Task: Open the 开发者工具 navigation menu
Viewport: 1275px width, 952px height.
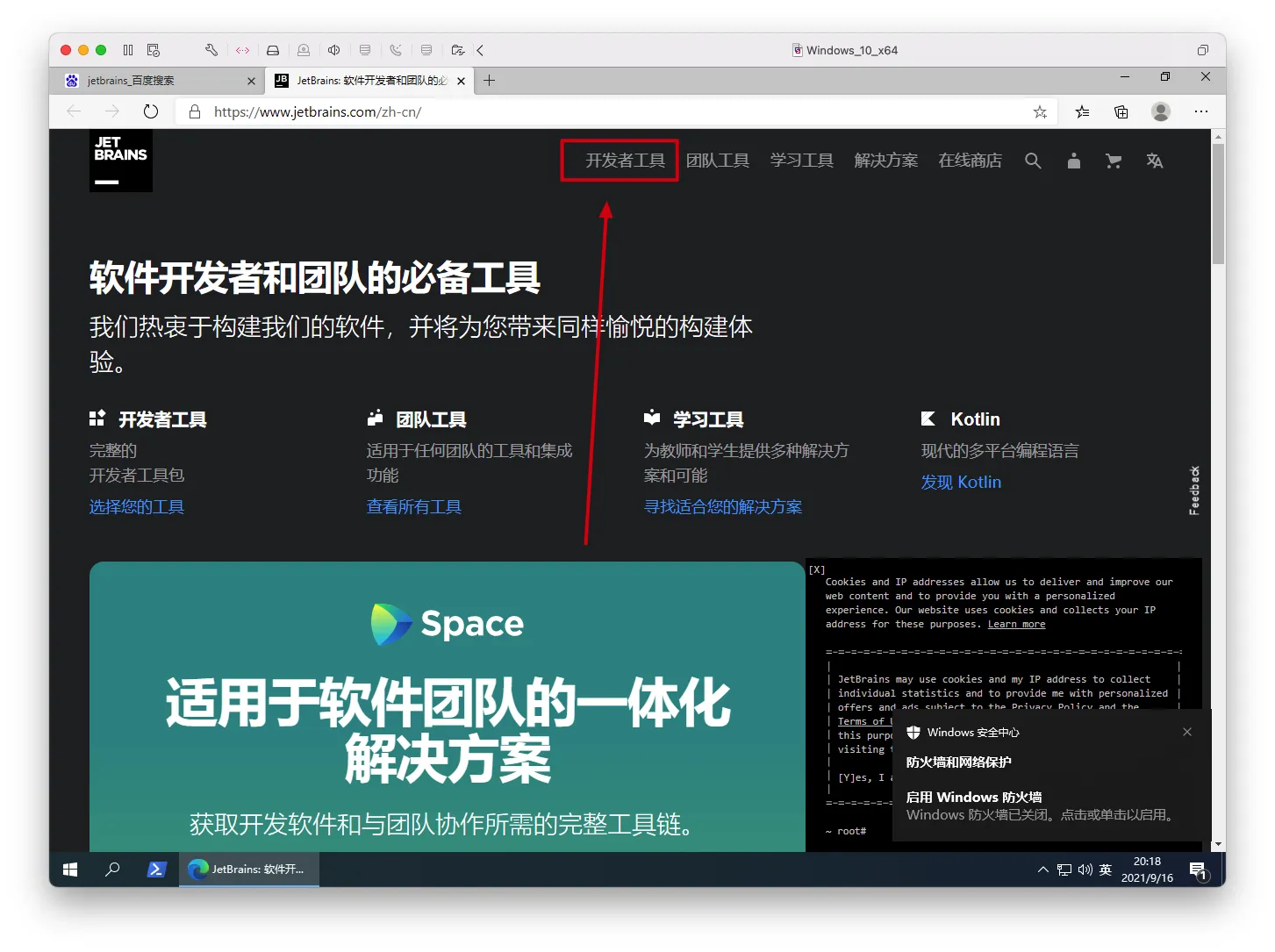Action: click(626, 161)
